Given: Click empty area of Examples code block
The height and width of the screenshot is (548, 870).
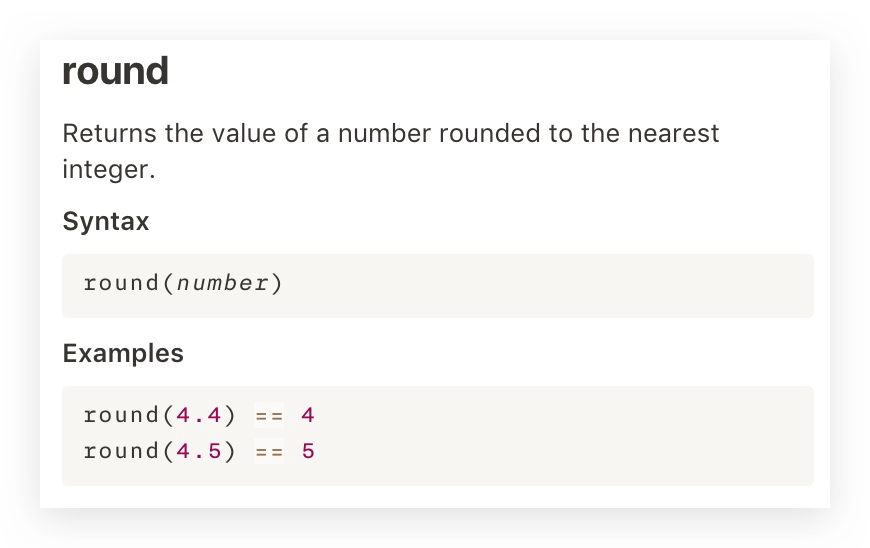Looking at the screenshot, I should coord(555,436).
